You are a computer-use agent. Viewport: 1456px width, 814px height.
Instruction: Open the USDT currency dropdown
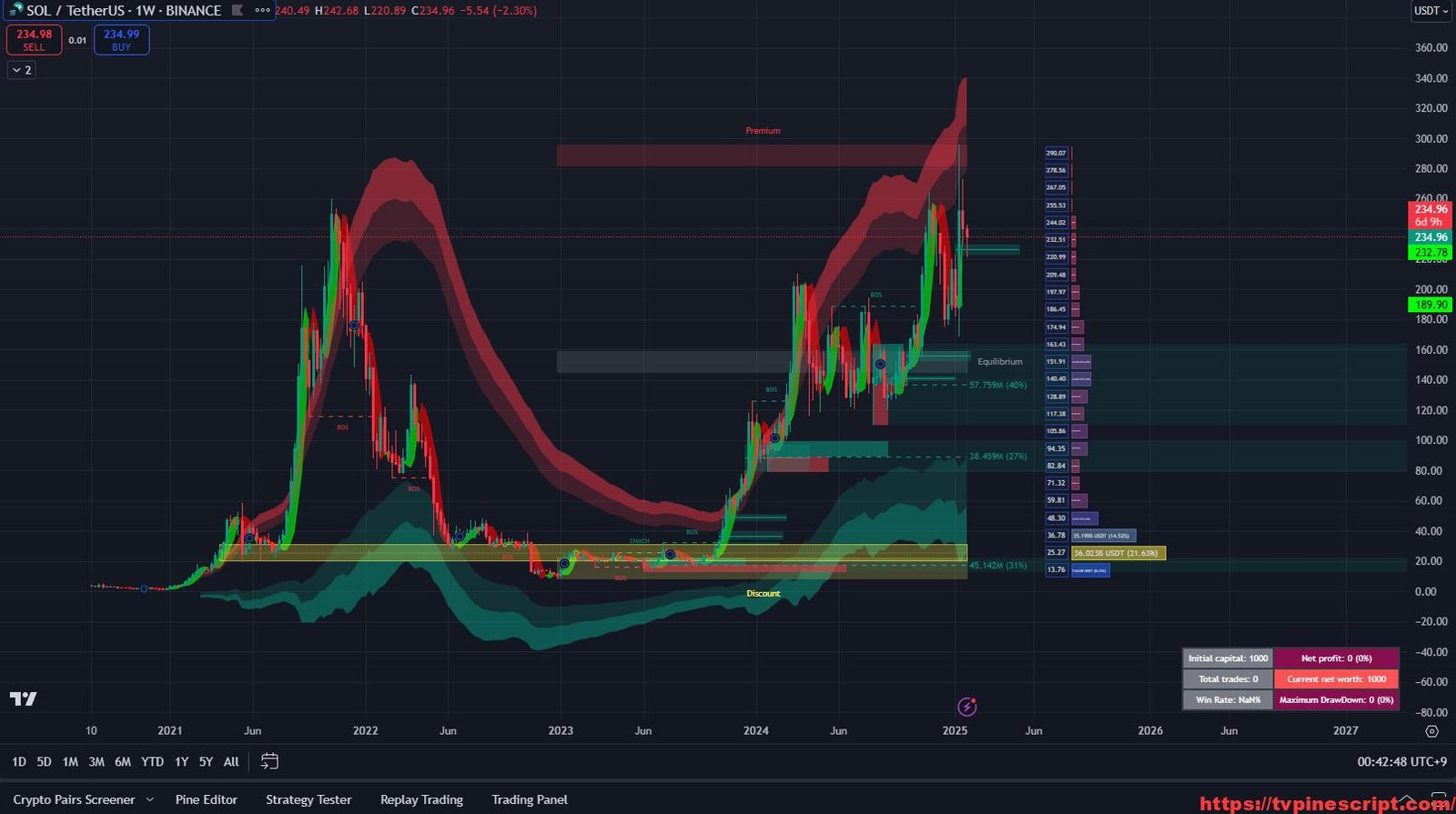click(x=1430, y=11)
